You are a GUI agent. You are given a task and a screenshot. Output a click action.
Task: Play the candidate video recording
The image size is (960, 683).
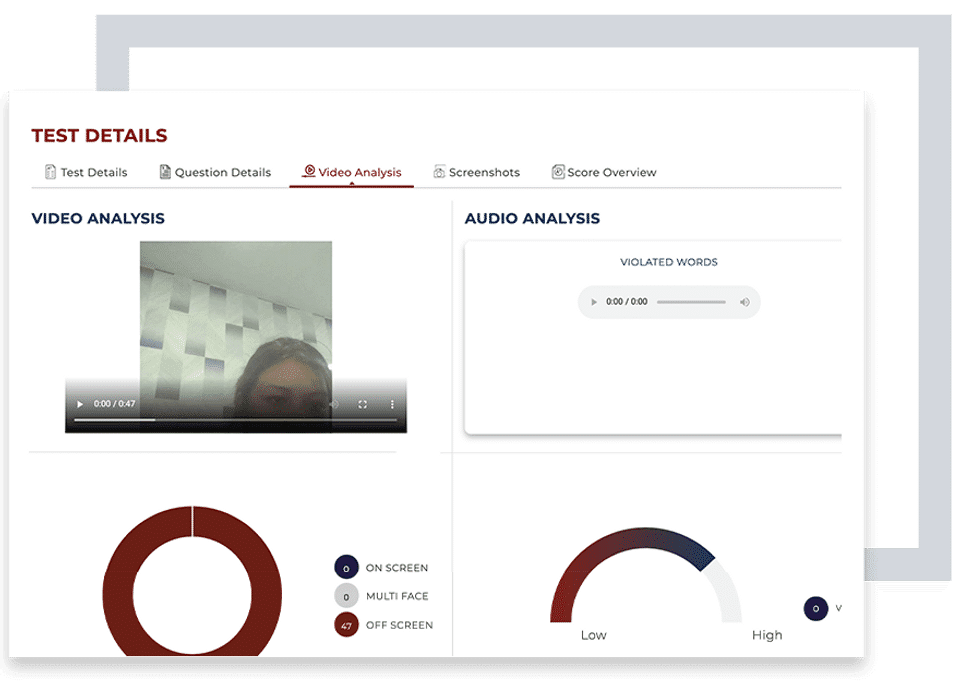(80, 404)
